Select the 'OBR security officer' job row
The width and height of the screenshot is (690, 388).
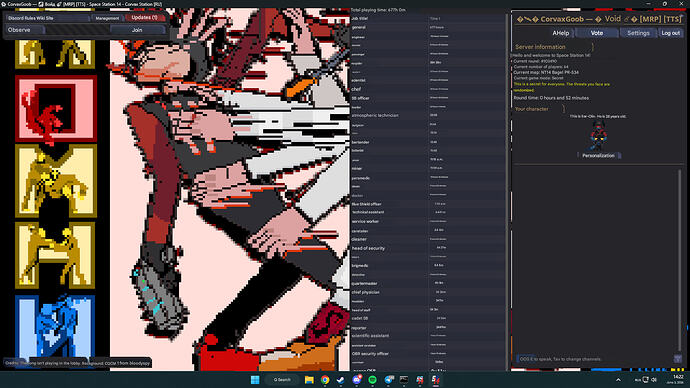(428, 354)
